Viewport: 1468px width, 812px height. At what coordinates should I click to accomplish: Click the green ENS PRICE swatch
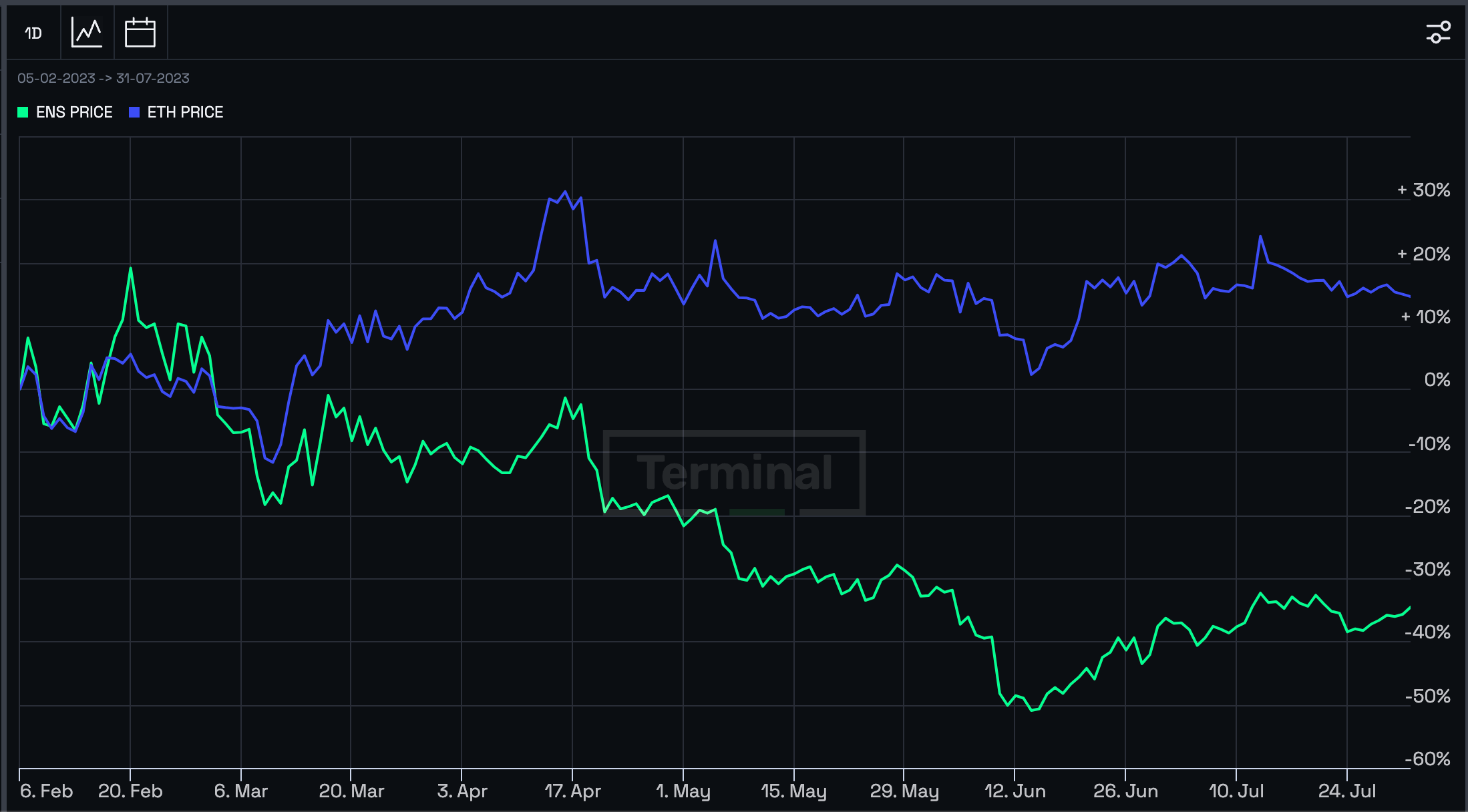[x=23, y=112]
